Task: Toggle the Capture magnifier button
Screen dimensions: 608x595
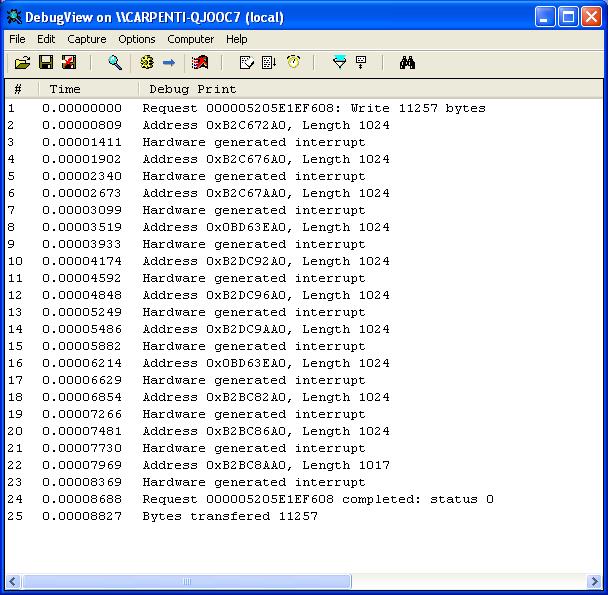Action: (x=115, y=63)
